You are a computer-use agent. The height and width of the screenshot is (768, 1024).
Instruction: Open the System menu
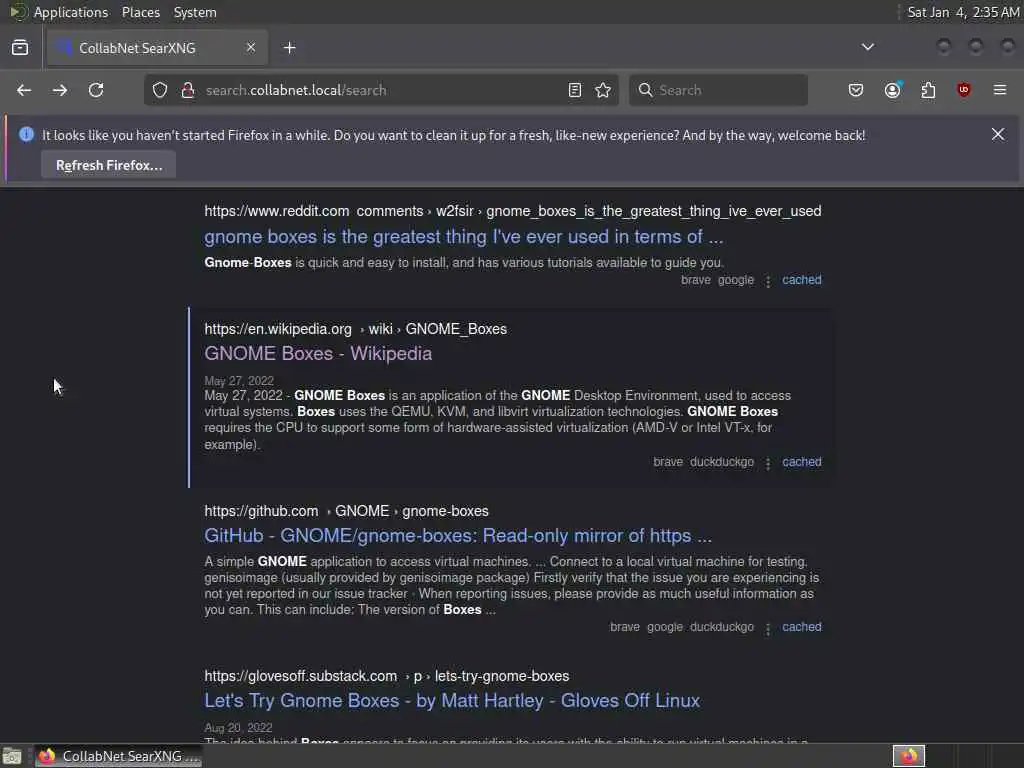point(195,12)
